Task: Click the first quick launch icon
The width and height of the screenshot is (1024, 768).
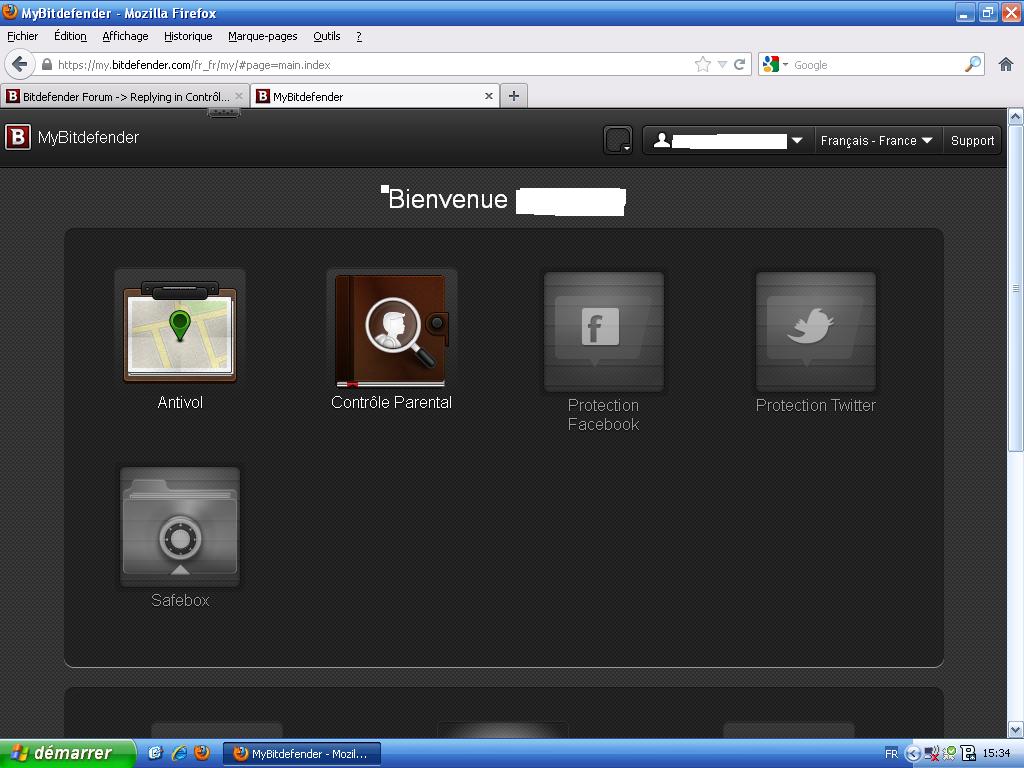Action: coord(155,753)
